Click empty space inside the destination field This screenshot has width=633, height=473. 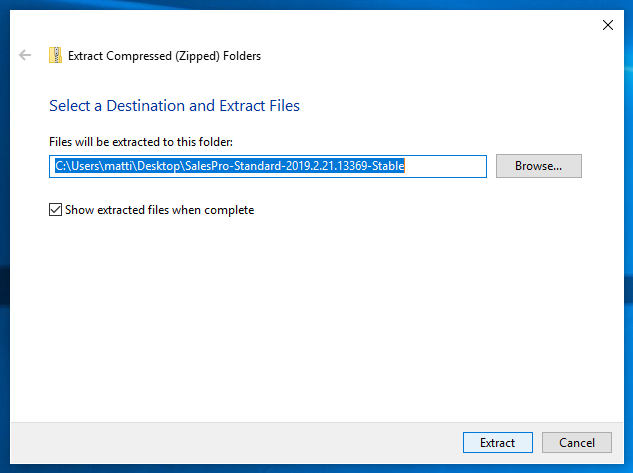[x=444, y=166]
